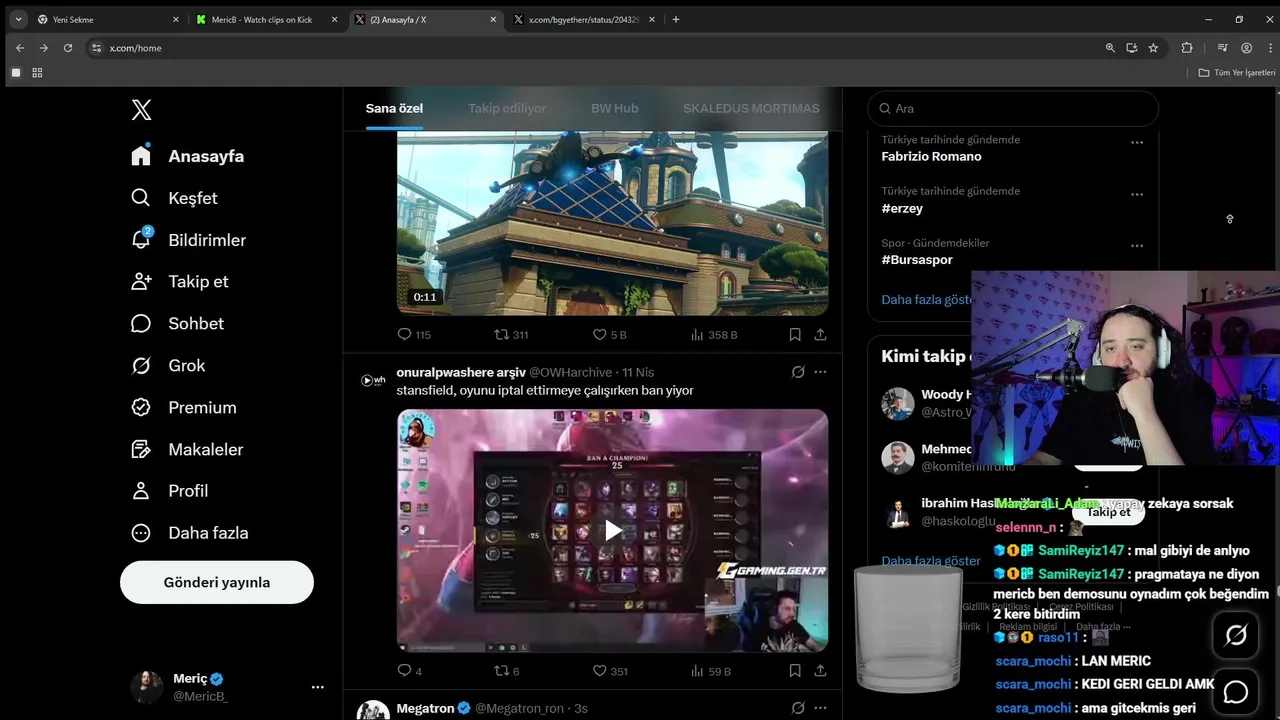Reload the page
This screenshot has height=720, width=1280.
tap(68, 48)
